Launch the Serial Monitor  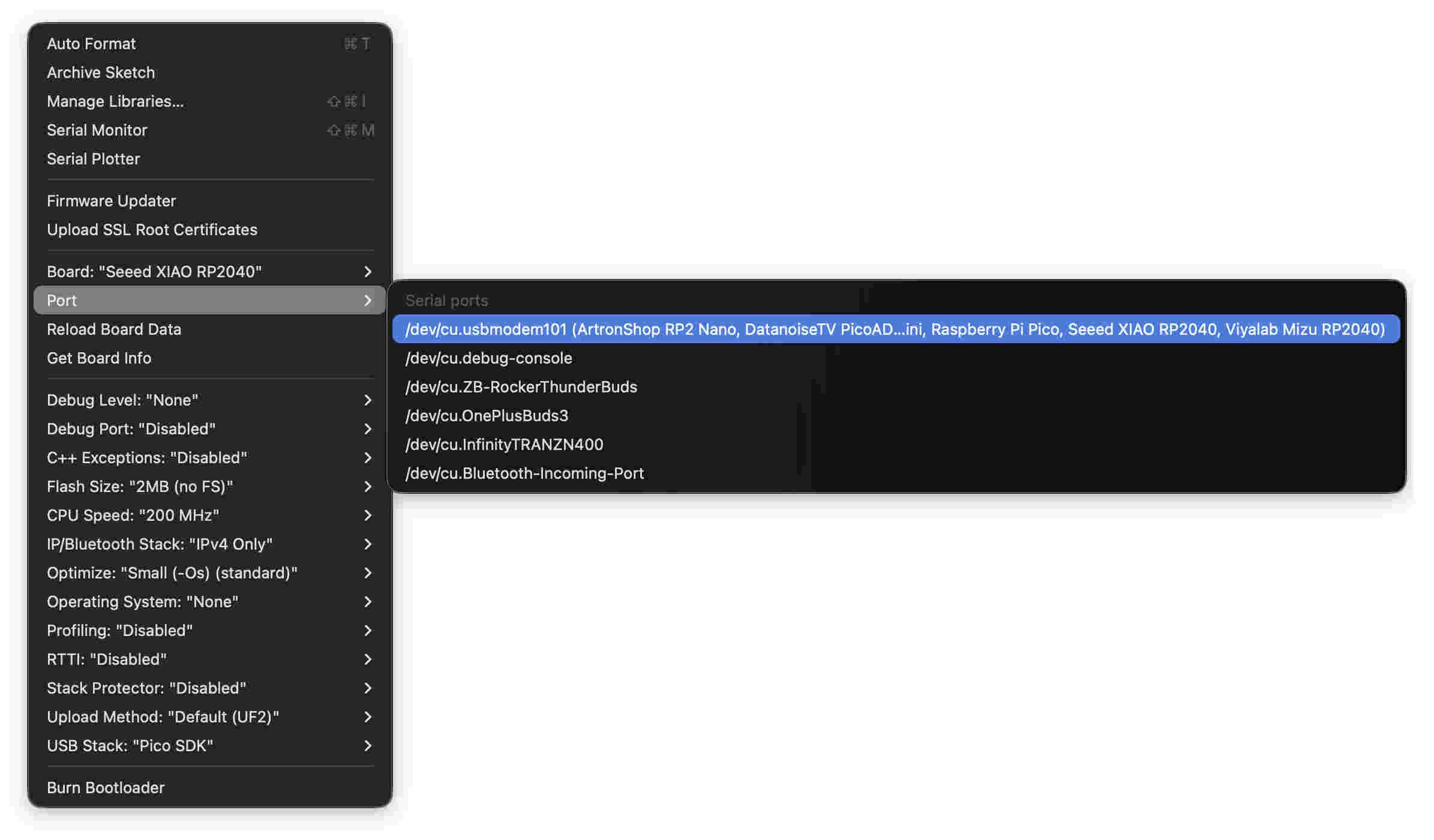[x=97, y=130]
